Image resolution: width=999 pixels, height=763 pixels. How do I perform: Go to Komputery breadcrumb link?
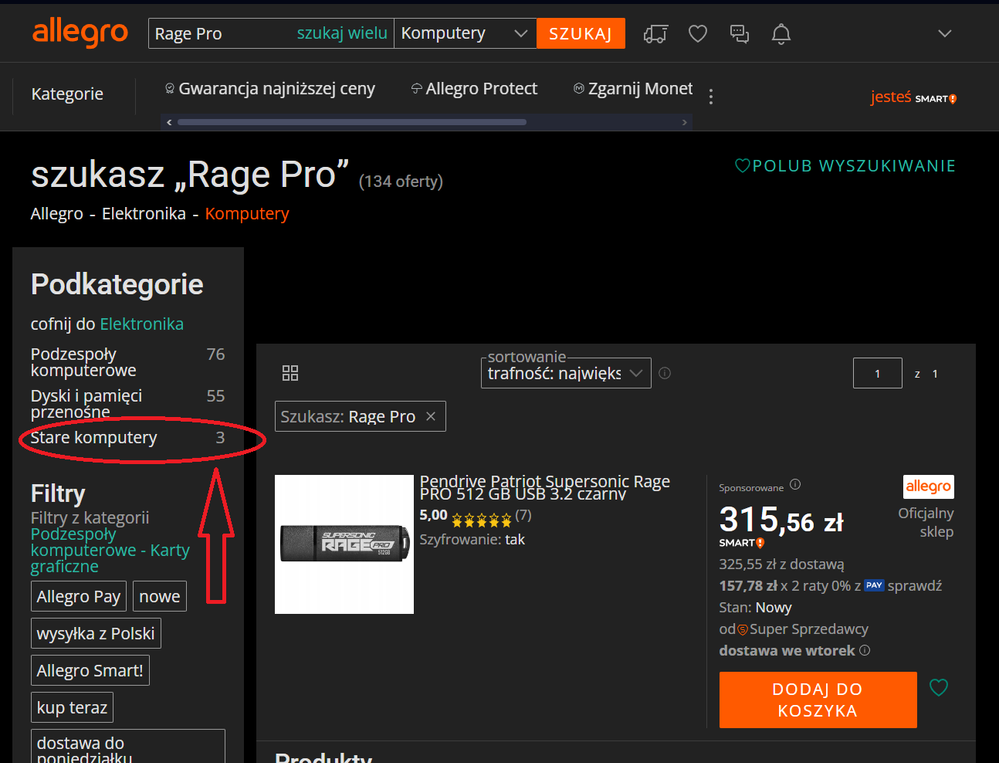(247, 214)
